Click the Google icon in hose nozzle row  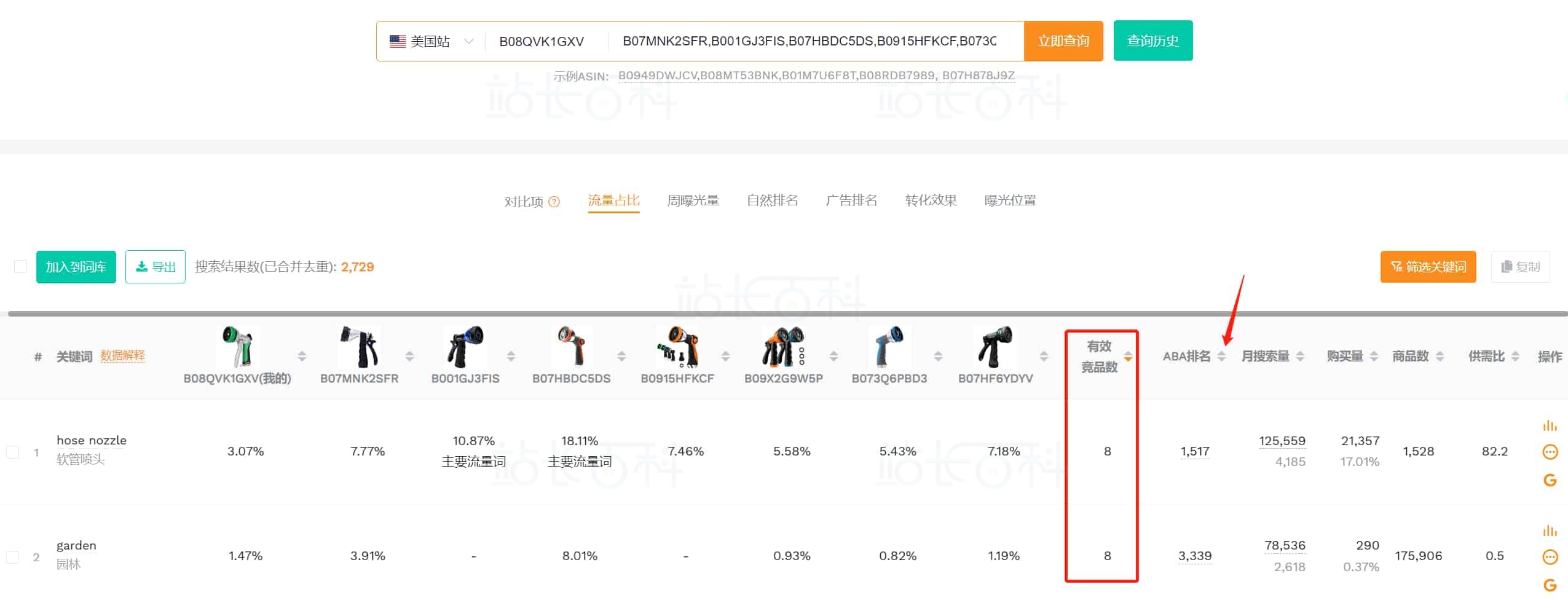coord(1550,480)
